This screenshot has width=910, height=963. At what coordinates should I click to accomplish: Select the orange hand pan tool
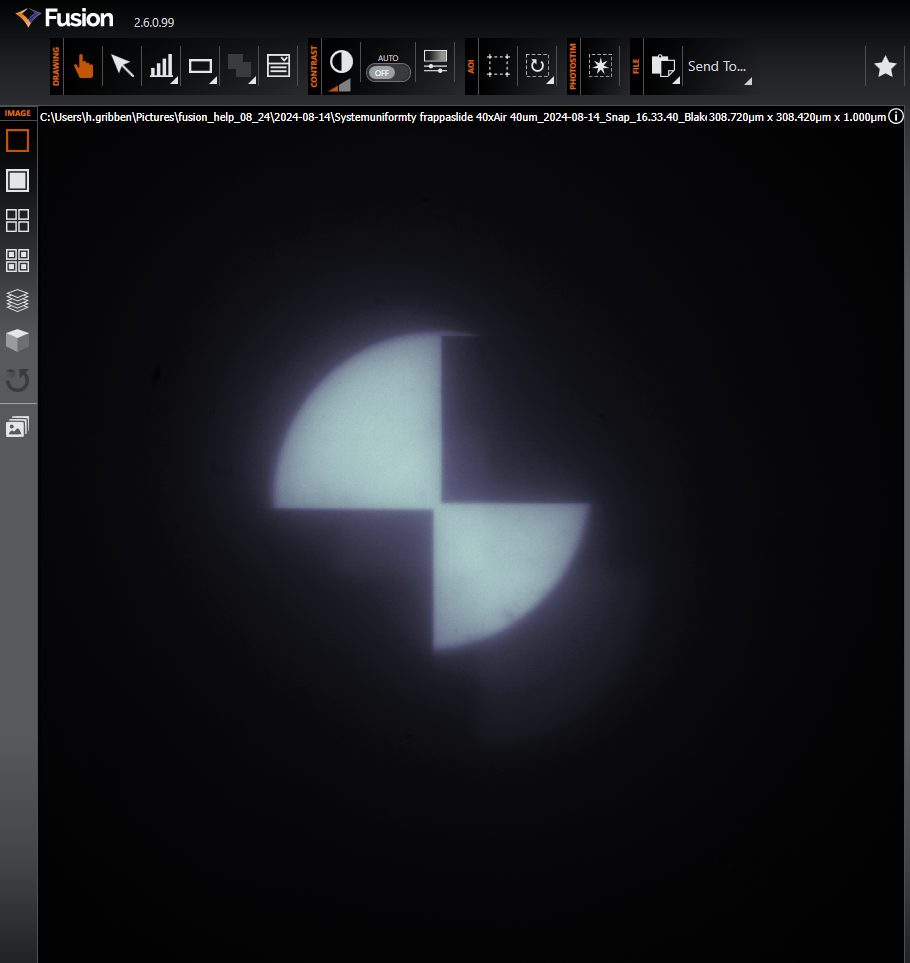[x=84, y=66]
